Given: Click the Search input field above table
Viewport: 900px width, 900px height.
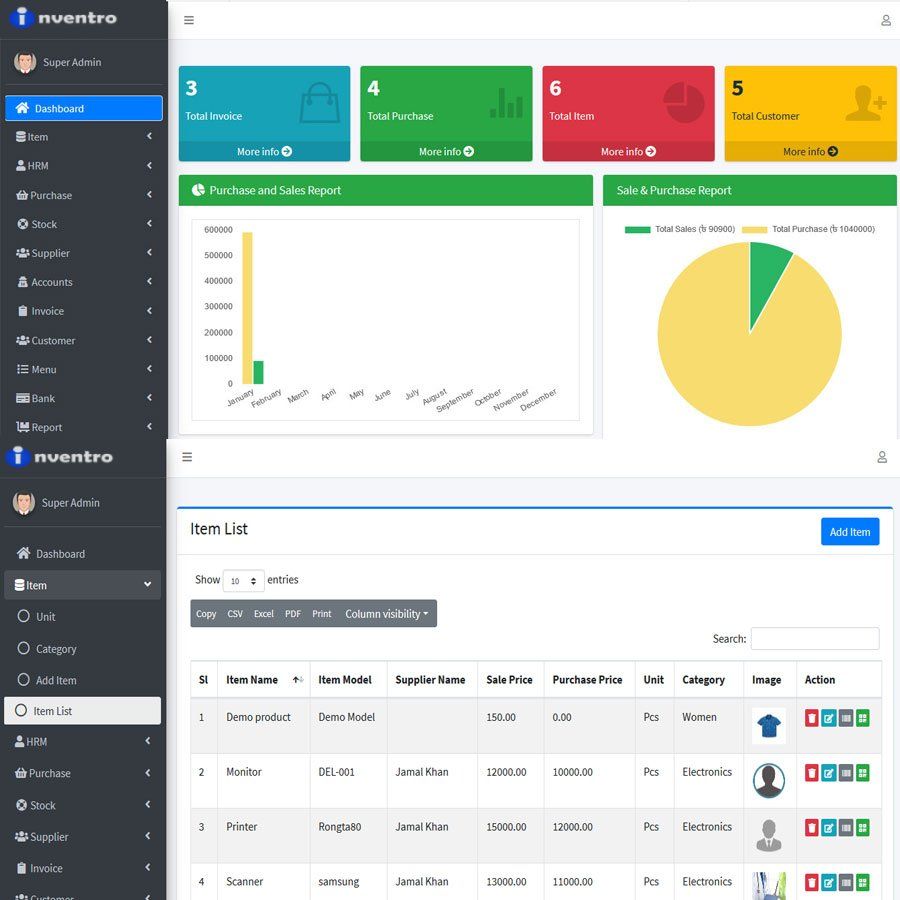Looking at the screenshot, I should 814,638.
